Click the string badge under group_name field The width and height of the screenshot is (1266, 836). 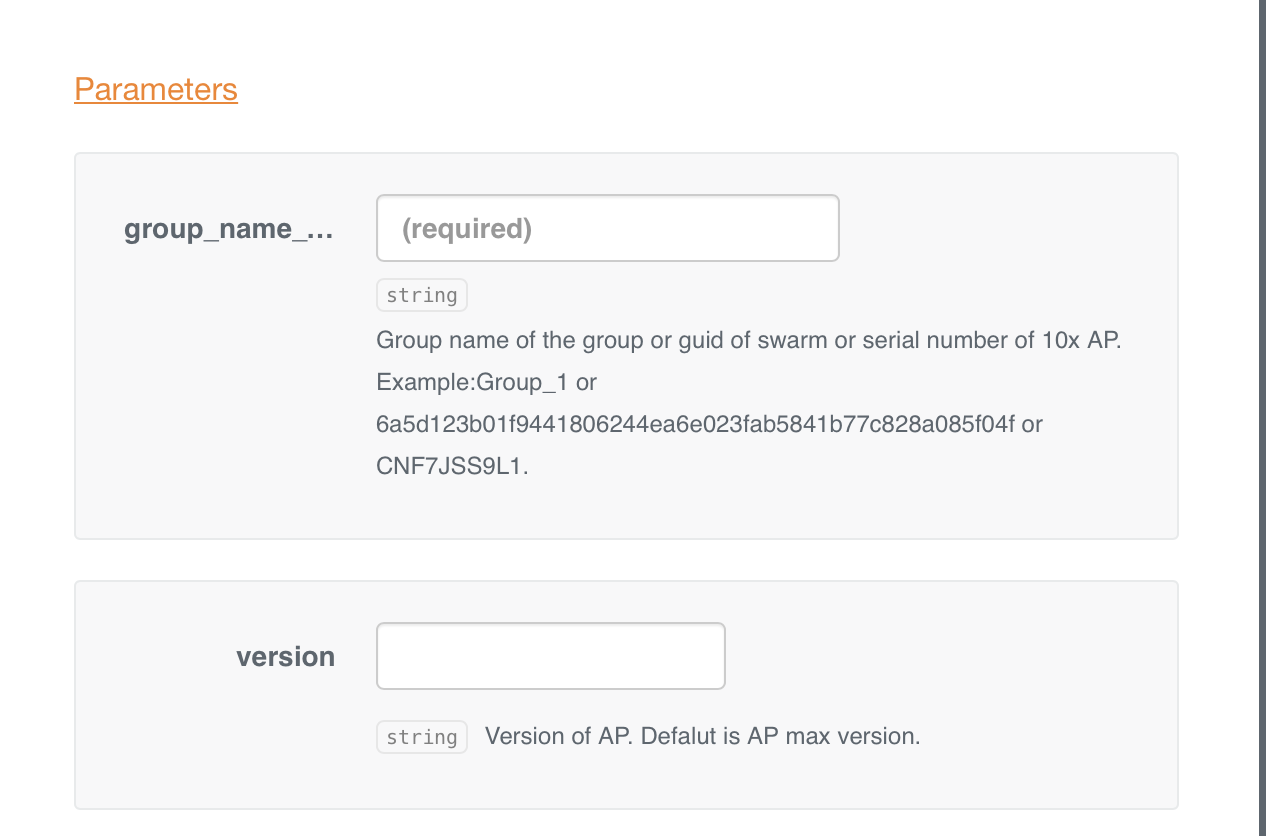421,295
